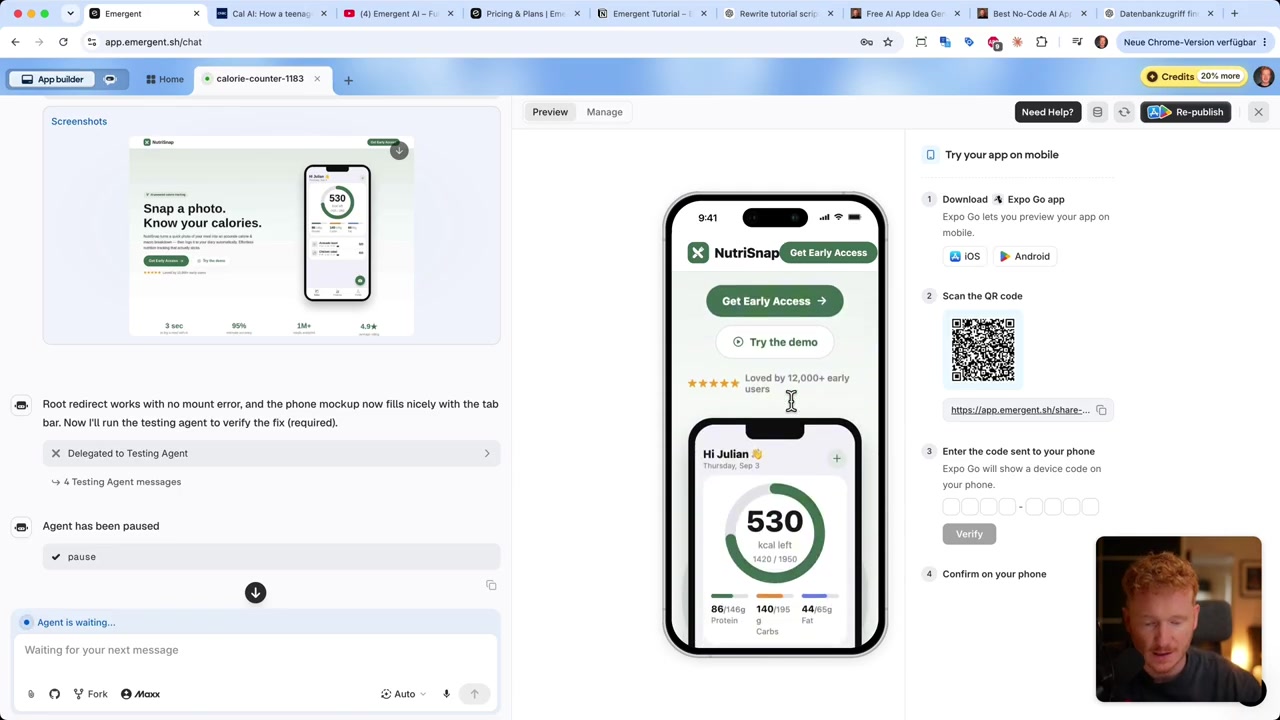The image size is (1280, 720).
Task: Start voice input with the microphone
Action: (446, 694)
